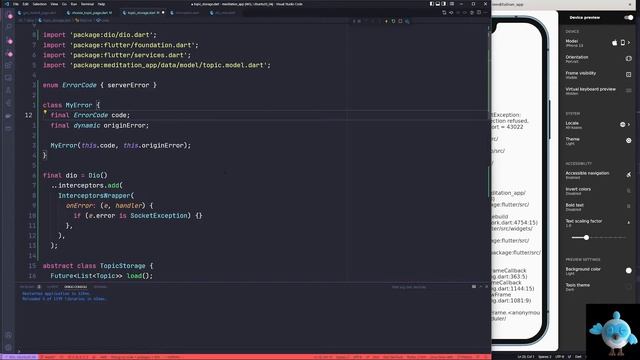Click the Theme light-mode icon

pos(629,140)
